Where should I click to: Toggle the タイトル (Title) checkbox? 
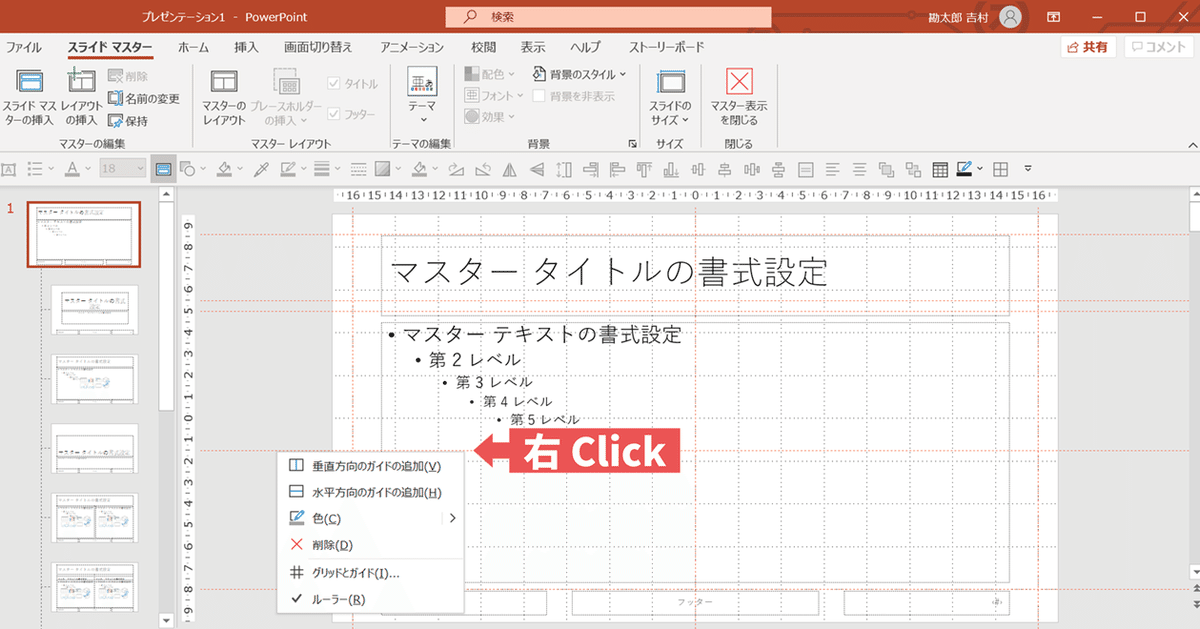click(x=353, y=84)
